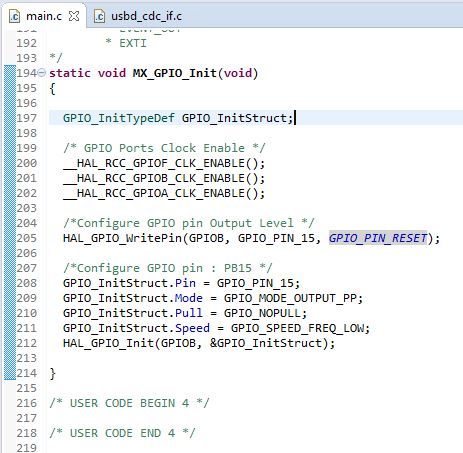Click the GPIO_InitStruct.Mode field name
This screenshot has width=463, height=453.
tap(189, 298)
